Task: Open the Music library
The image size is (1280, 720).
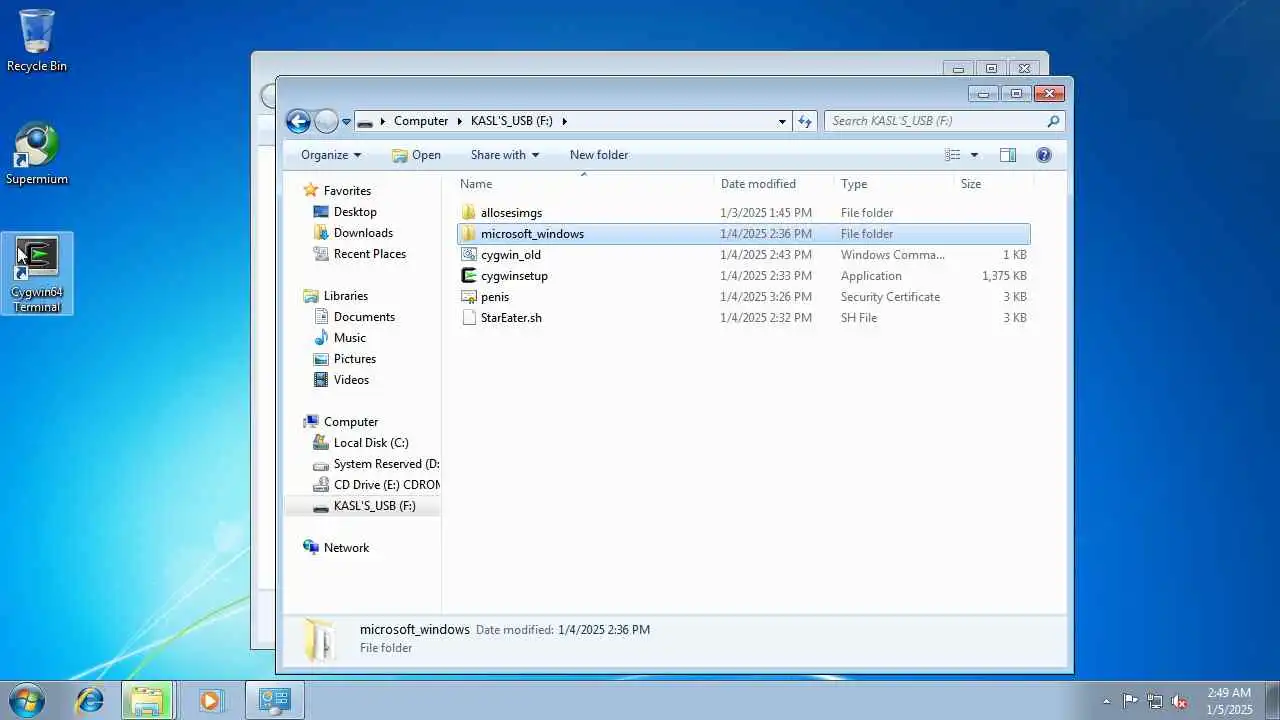Action: point(349,338)
